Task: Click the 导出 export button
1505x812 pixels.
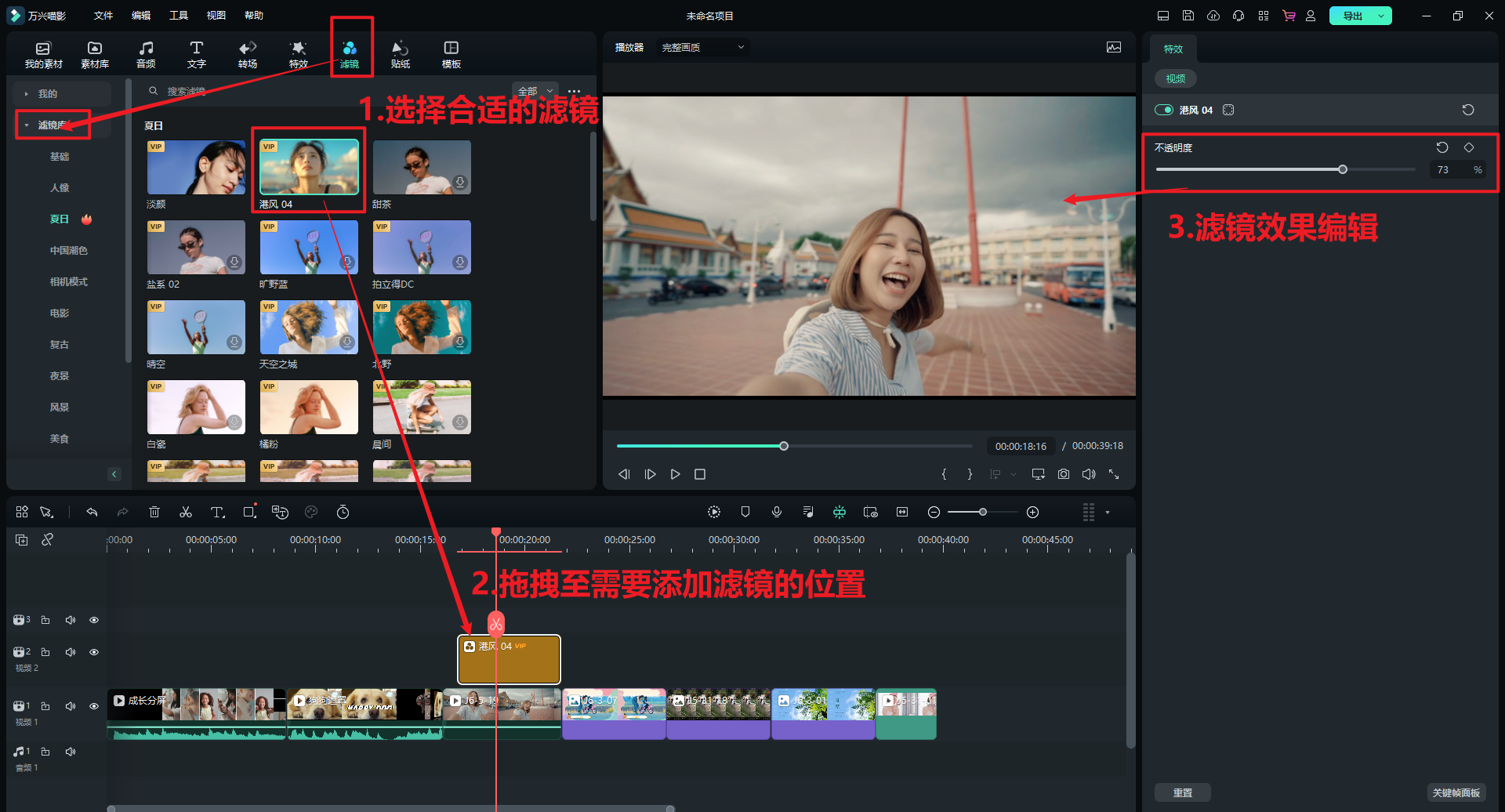Action: pos(1352,16)
